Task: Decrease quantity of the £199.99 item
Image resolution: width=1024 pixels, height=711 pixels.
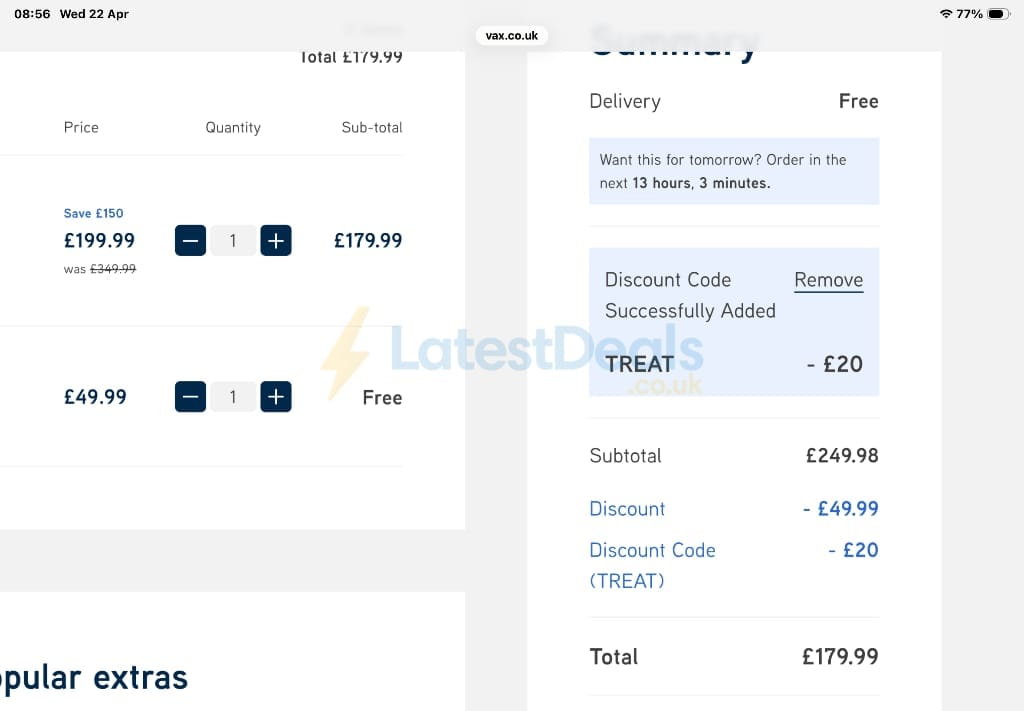Action: click(190, 240)
